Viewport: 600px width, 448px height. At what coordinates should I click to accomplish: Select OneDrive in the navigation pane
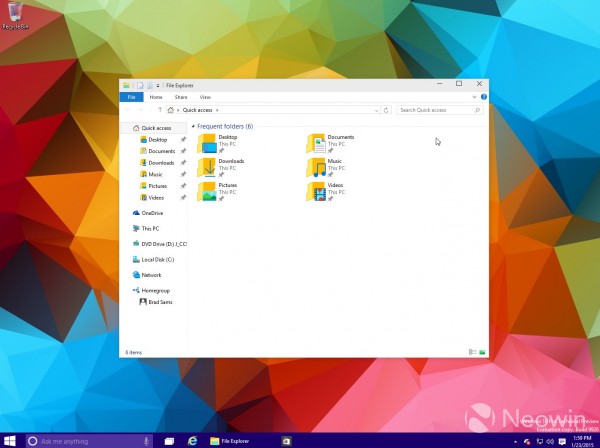click(151, 213)
